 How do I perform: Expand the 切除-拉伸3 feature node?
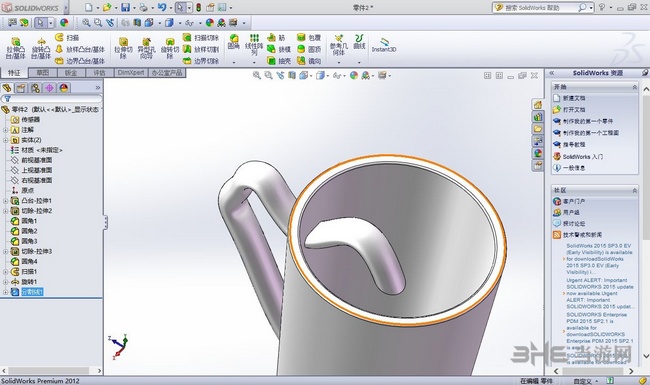click(5, 251)
